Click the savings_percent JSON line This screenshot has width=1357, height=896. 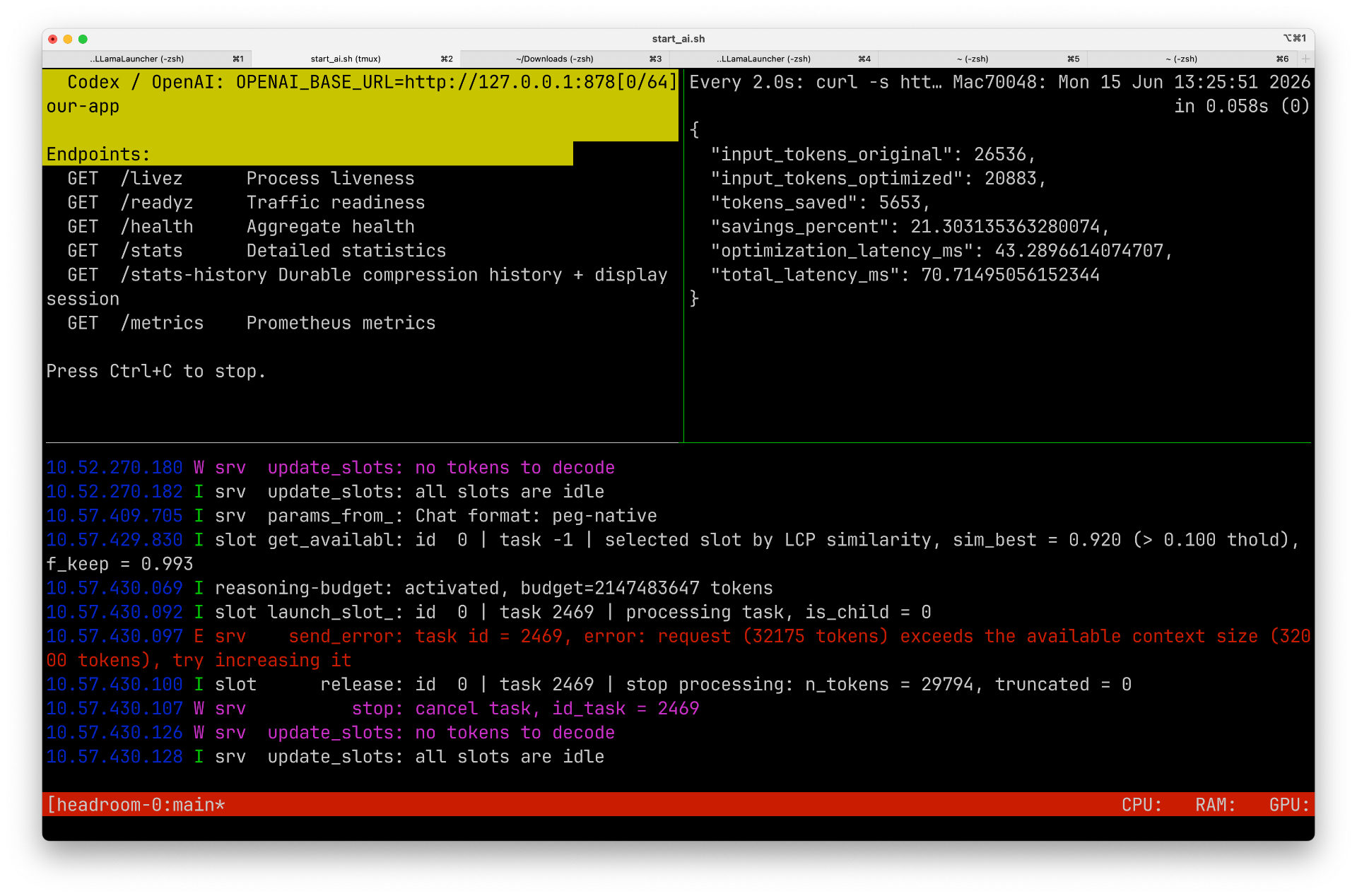point(910,226)
